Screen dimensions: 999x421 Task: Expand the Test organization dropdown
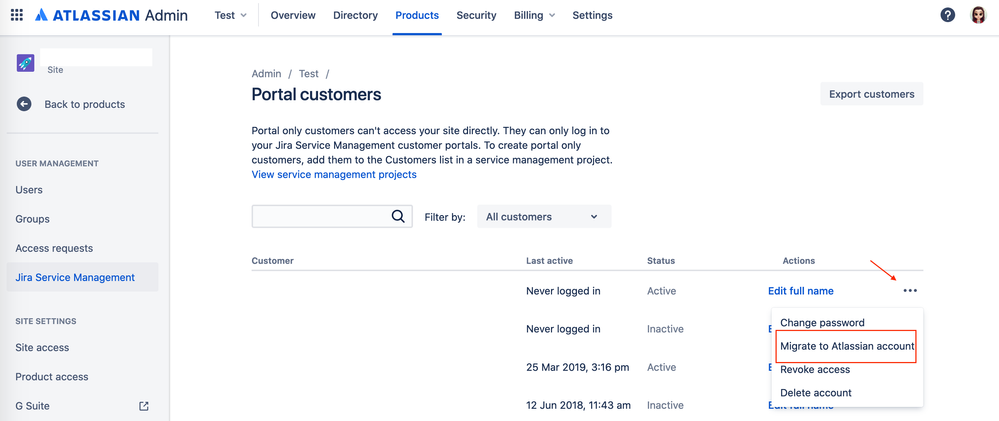pyautogui.click(x=231, y=15)
